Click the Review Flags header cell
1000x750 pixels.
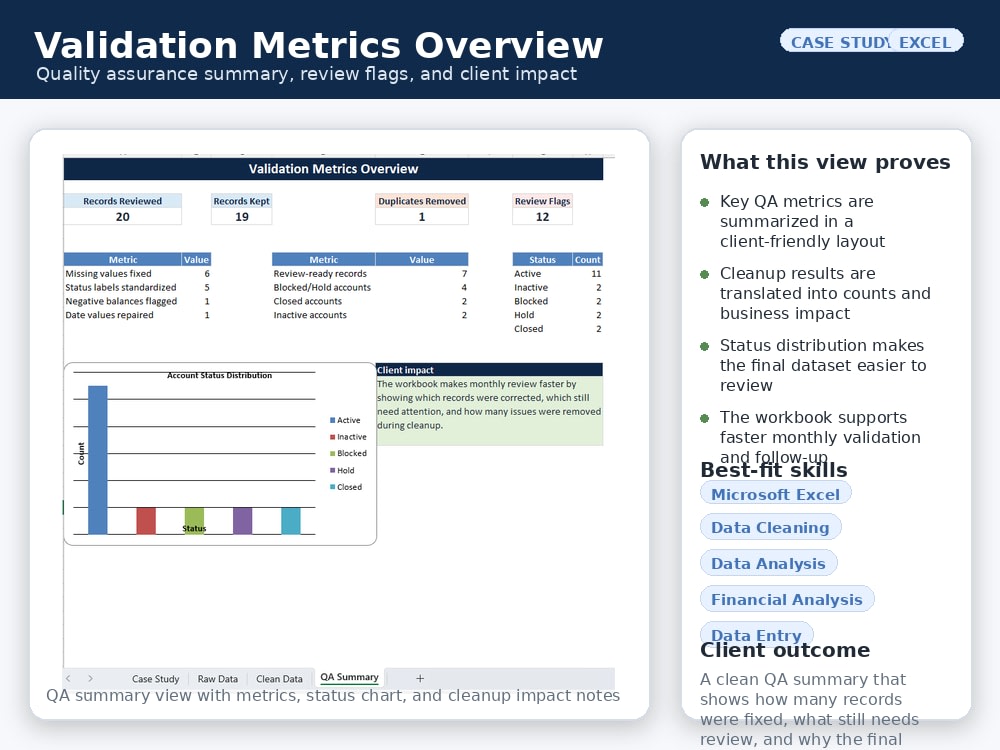coord(542,201)
